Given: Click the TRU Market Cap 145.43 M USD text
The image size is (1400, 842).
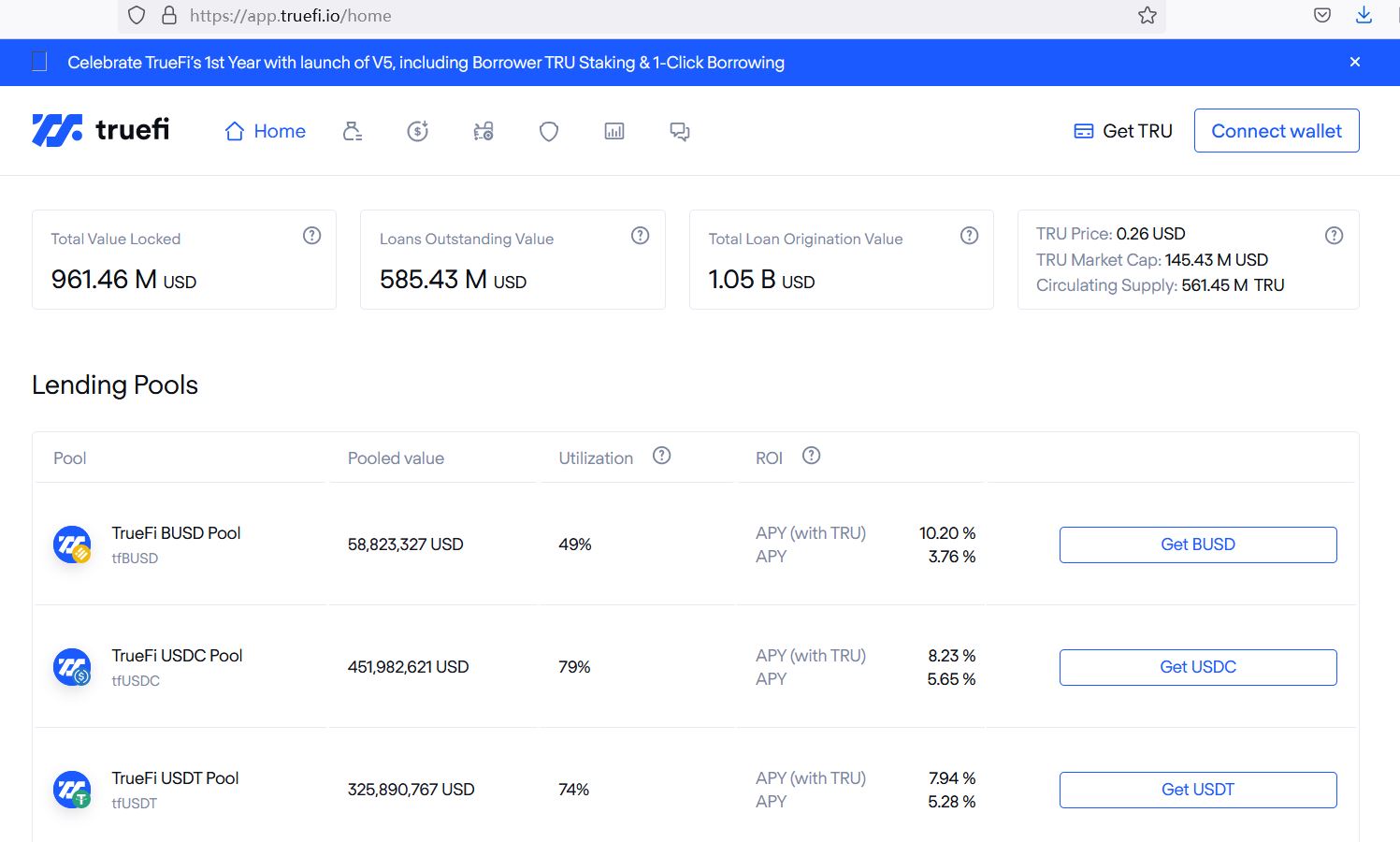Looking at the screenshot, I should [1152, 260].
